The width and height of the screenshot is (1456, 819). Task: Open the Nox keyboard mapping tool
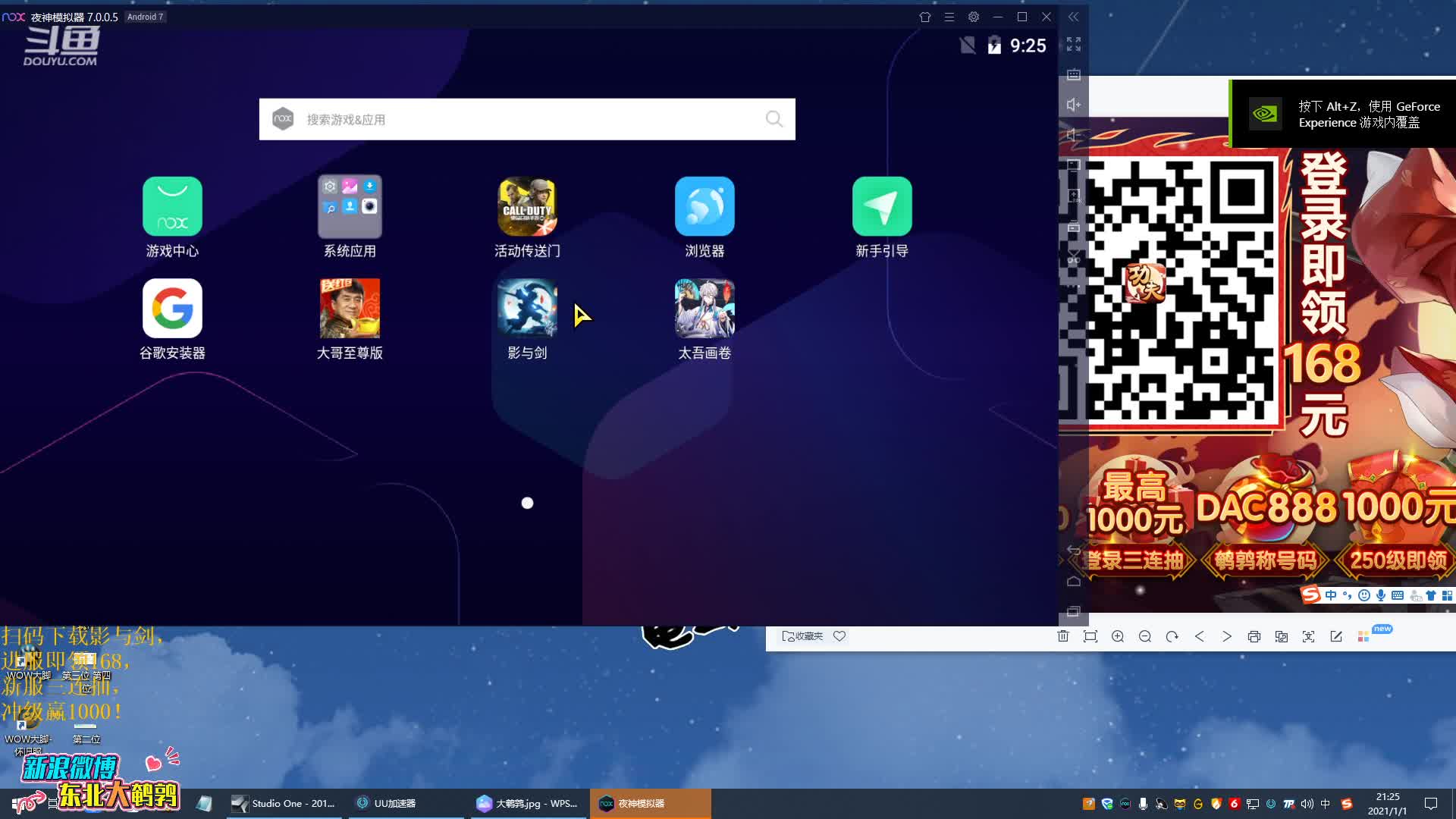1073,75
